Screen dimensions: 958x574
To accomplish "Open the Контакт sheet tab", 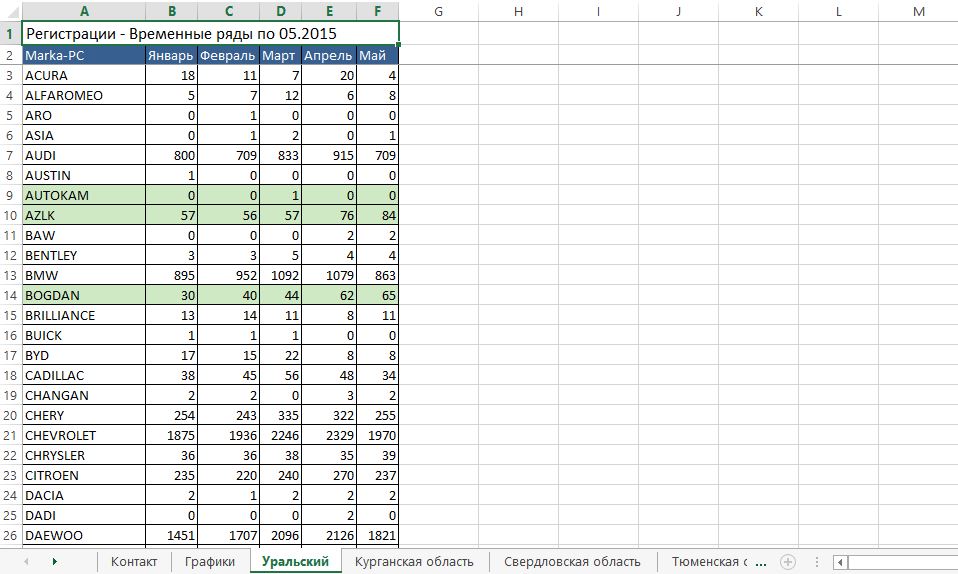I will pos(134,562).
